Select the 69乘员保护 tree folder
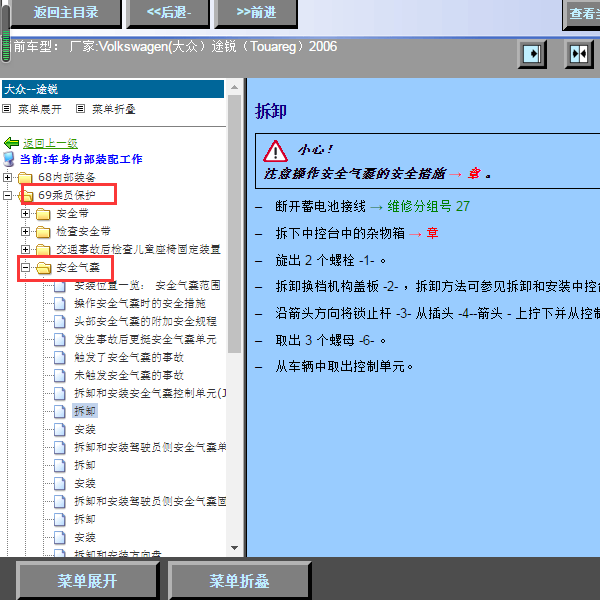Viewport: 600px width, 600px height. (x=67, y=196)
